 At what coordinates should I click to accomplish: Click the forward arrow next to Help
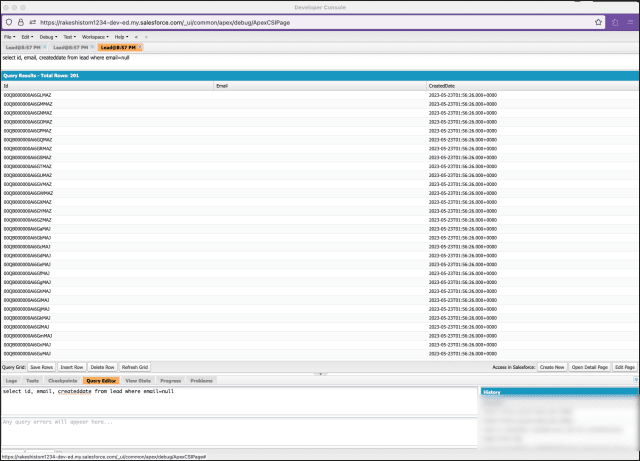pos(146,36)
